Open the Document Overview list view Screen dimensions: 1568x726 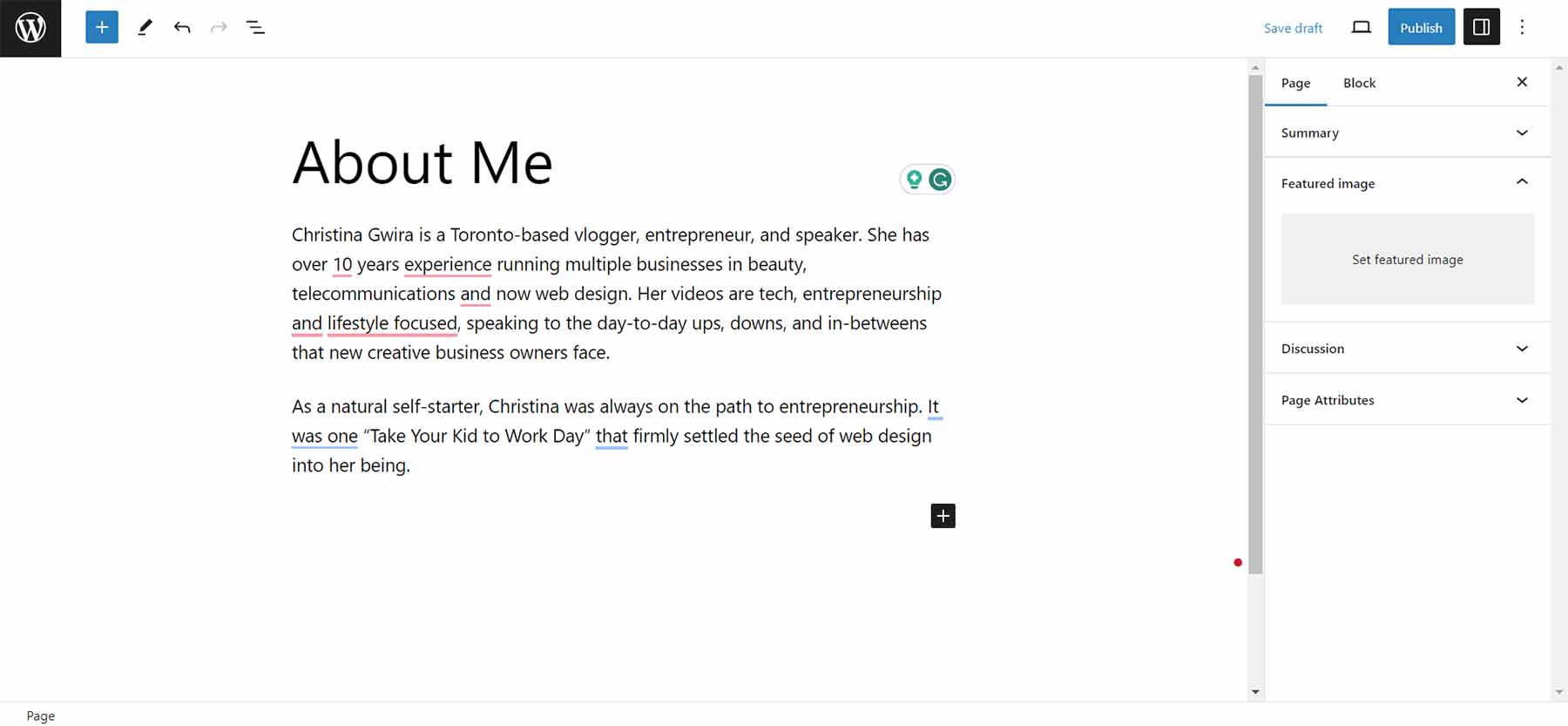pos(255,28)
